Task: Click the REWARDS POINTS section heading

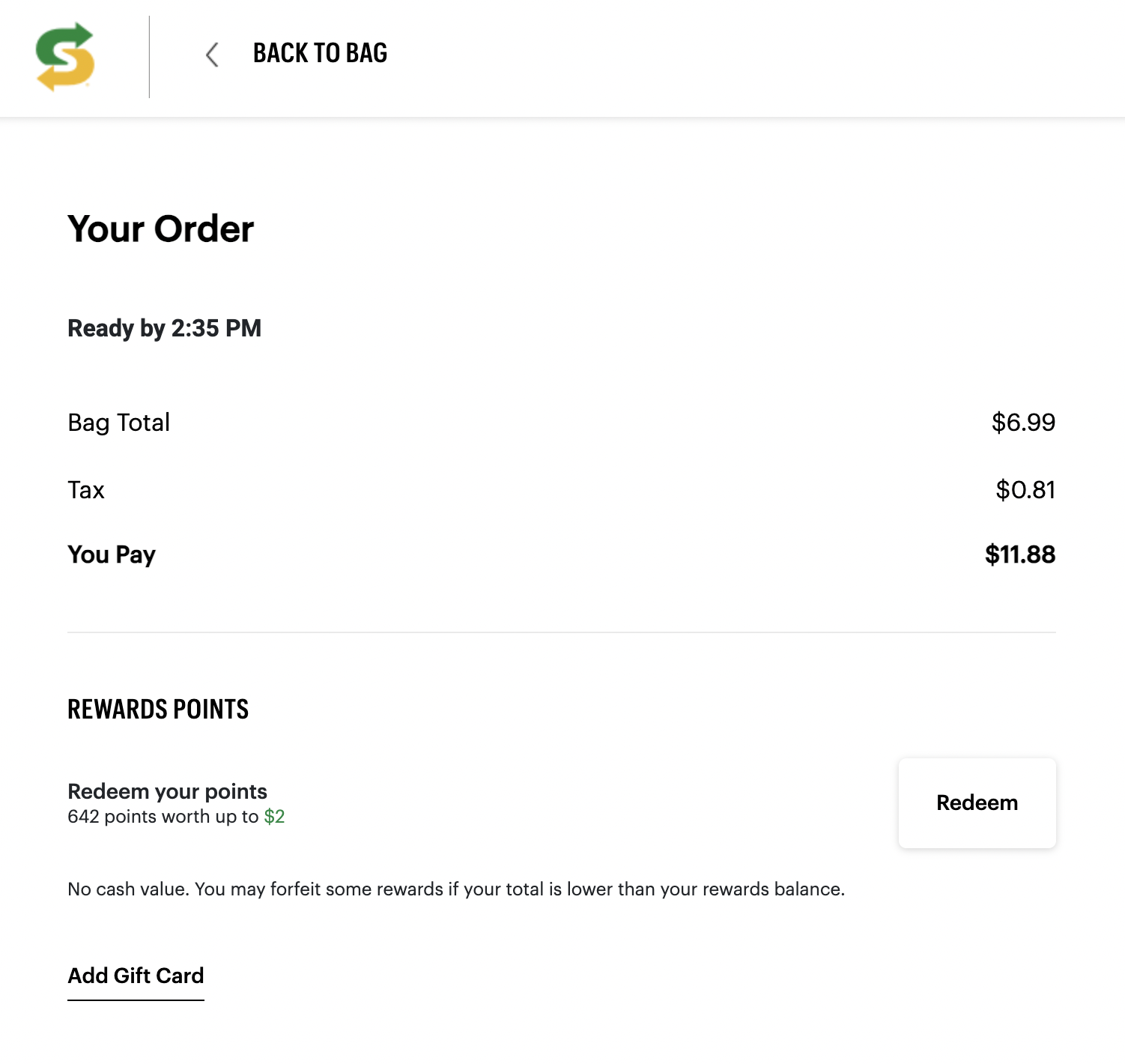Action: [x=158, y=710]
